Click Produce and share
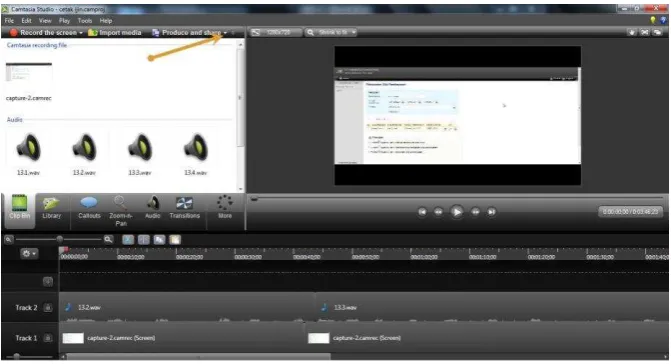 coord(187,33)
